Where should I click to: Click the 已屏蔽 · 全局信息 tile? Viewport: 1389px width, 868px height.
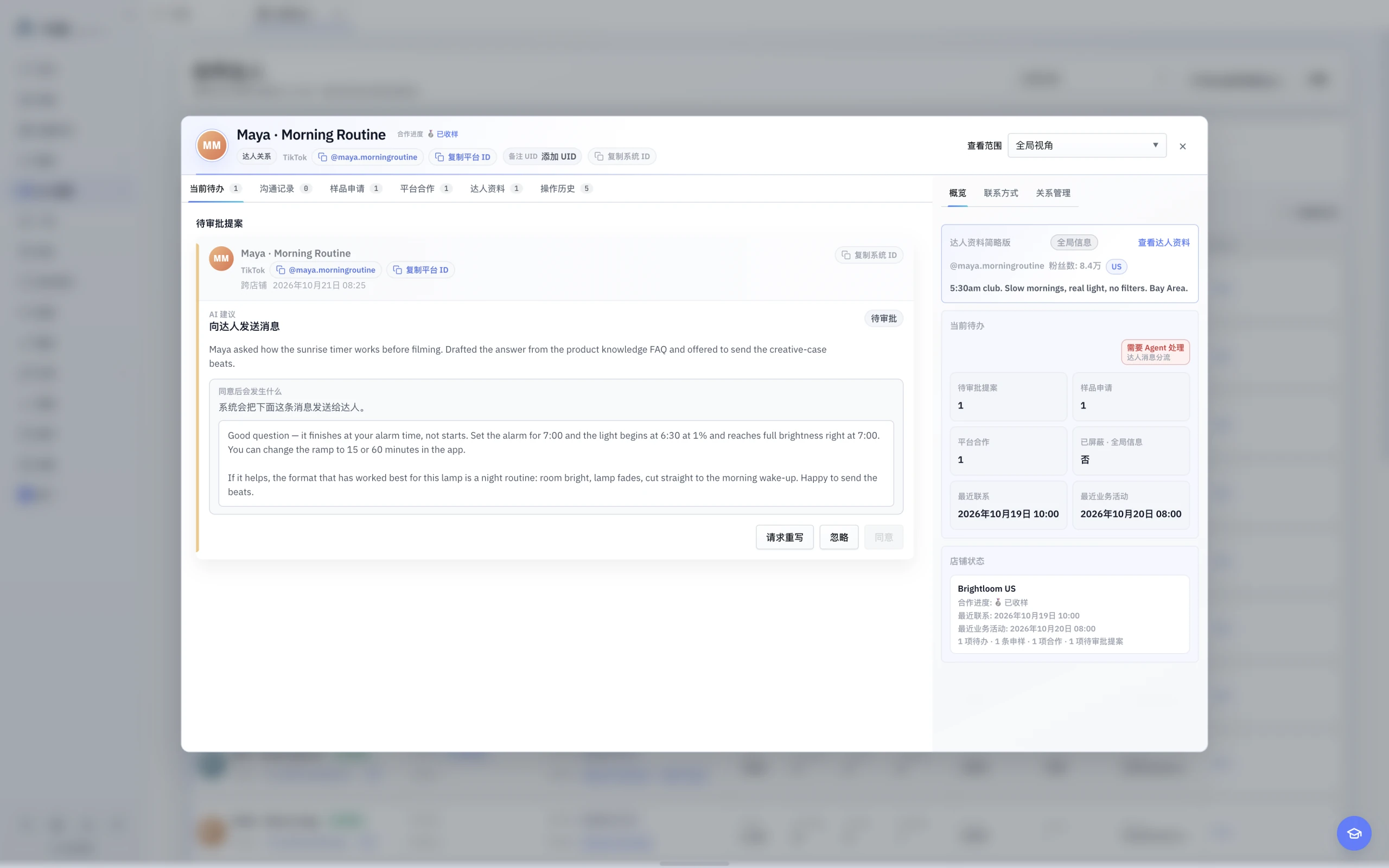click(x=1131, y=451)
